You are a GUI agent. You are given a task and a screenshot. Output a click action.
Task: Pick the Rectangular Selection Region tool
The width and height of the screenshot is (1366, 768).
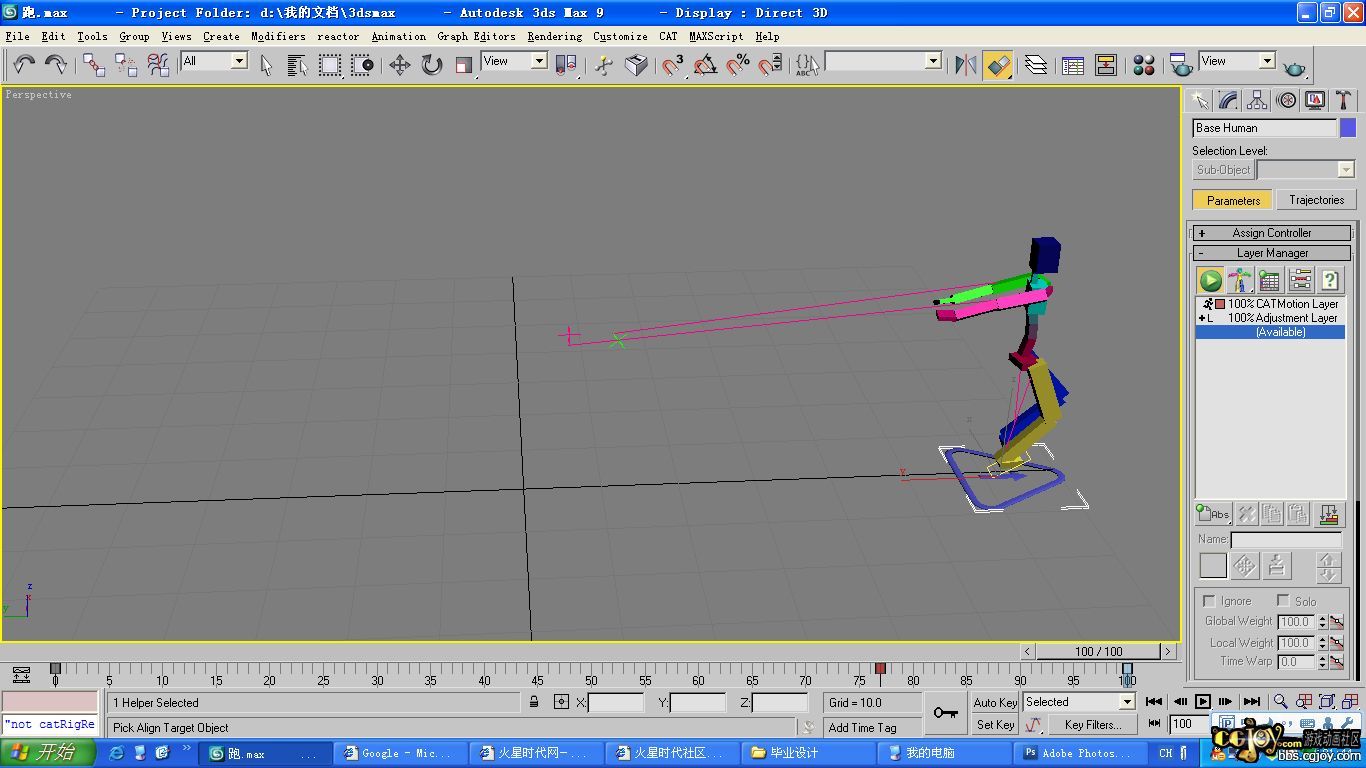[330, 65]
